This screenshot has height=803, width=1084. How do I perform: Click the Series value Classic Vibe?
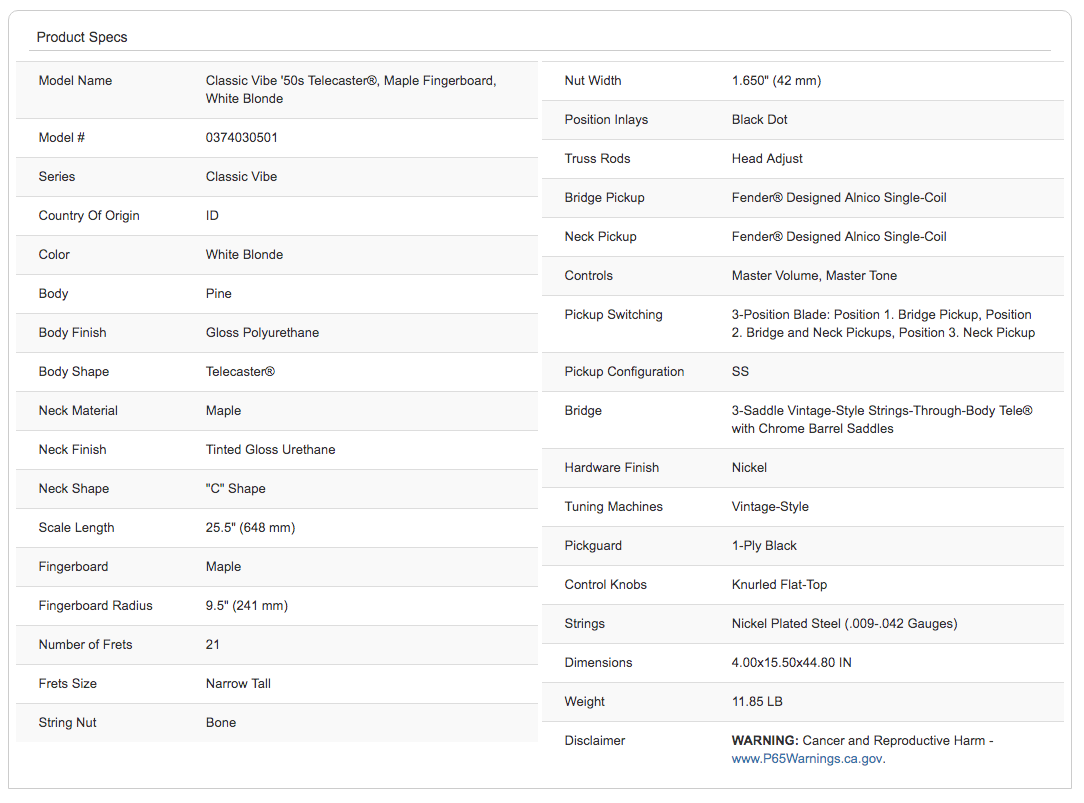pyautogui.click(x=241, y=176)
